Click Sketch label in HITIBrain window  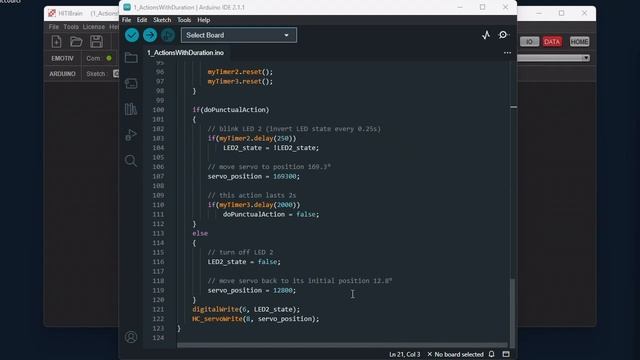pyautogui.click(x=96, y=74)
